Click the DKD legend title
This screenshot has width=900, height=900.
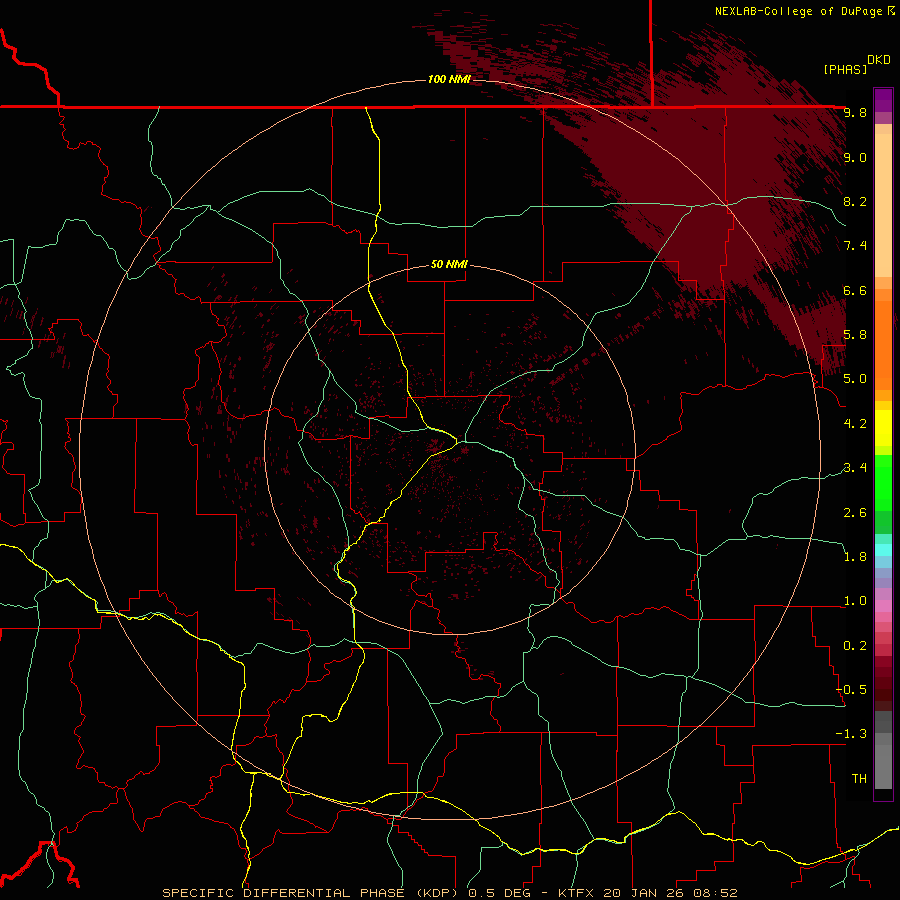pyautogui.click(x=878, y=59)
